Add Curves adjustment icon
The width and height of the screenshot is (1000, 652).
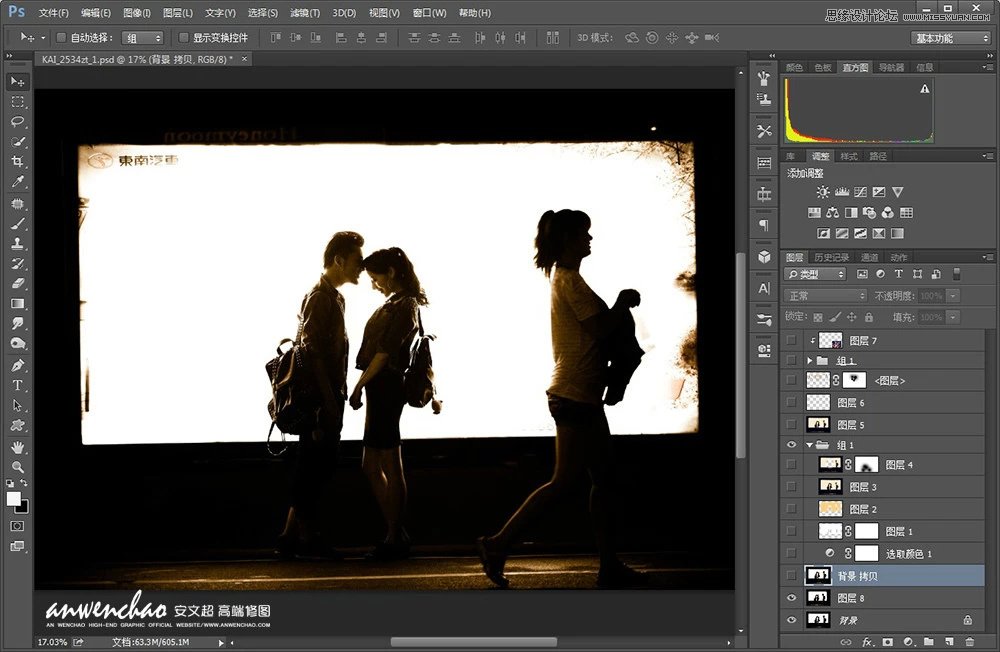pos(860,192)
